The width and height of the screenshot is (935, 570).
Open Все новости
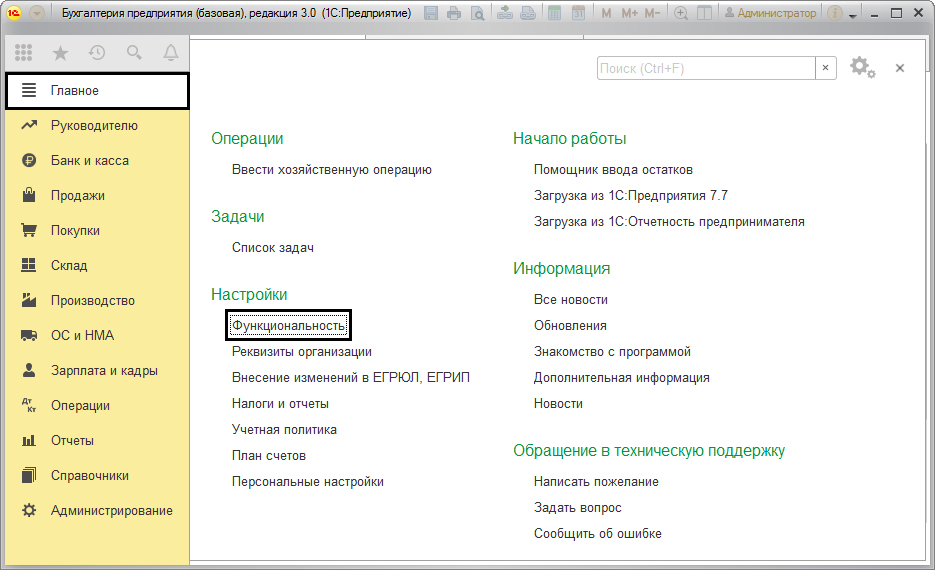pyautogui.click(x=571, y=300)
